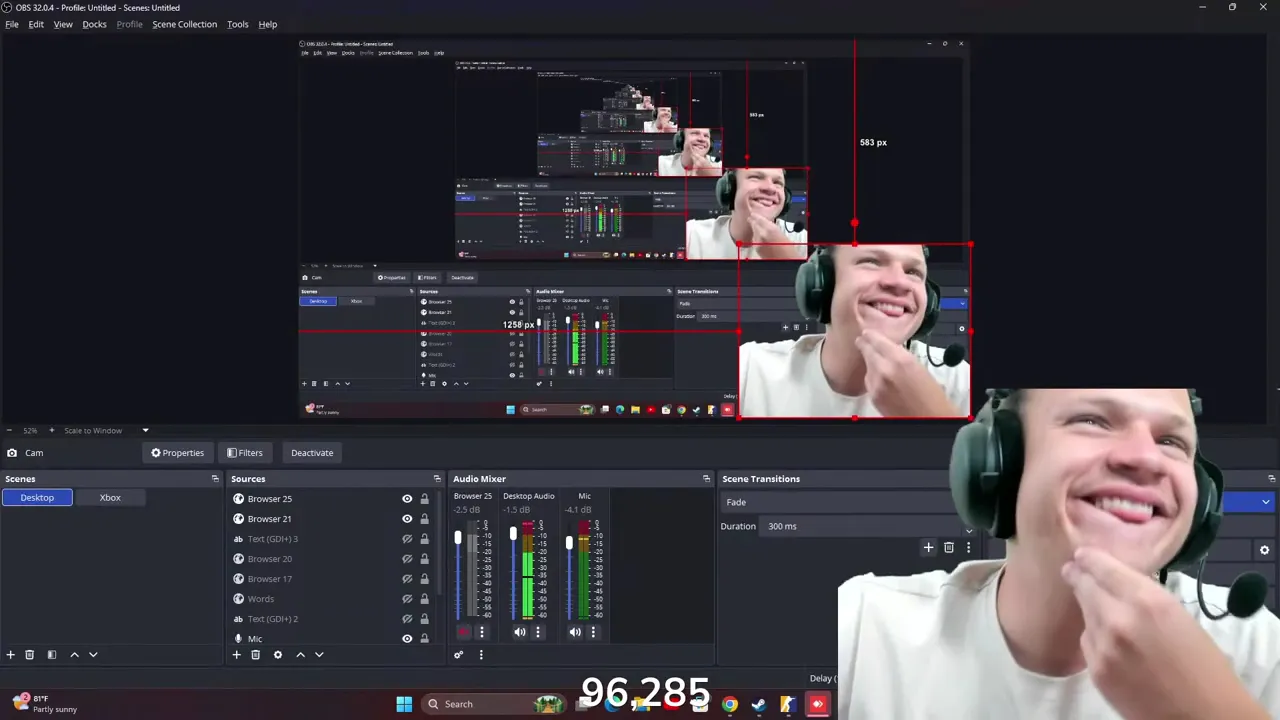1280x720 pixels.
Task: Open the Docks menu
Action: [x=94, y=24]
